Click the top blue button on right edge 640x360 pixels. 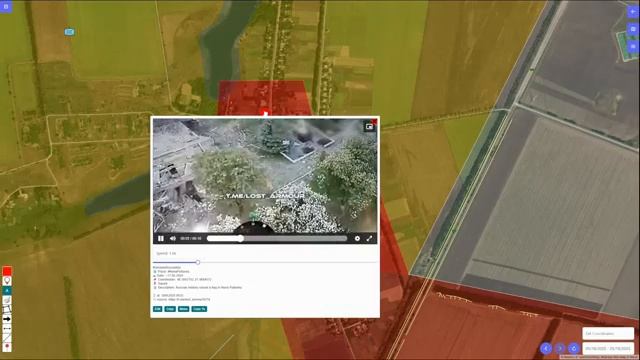point(633,11)
